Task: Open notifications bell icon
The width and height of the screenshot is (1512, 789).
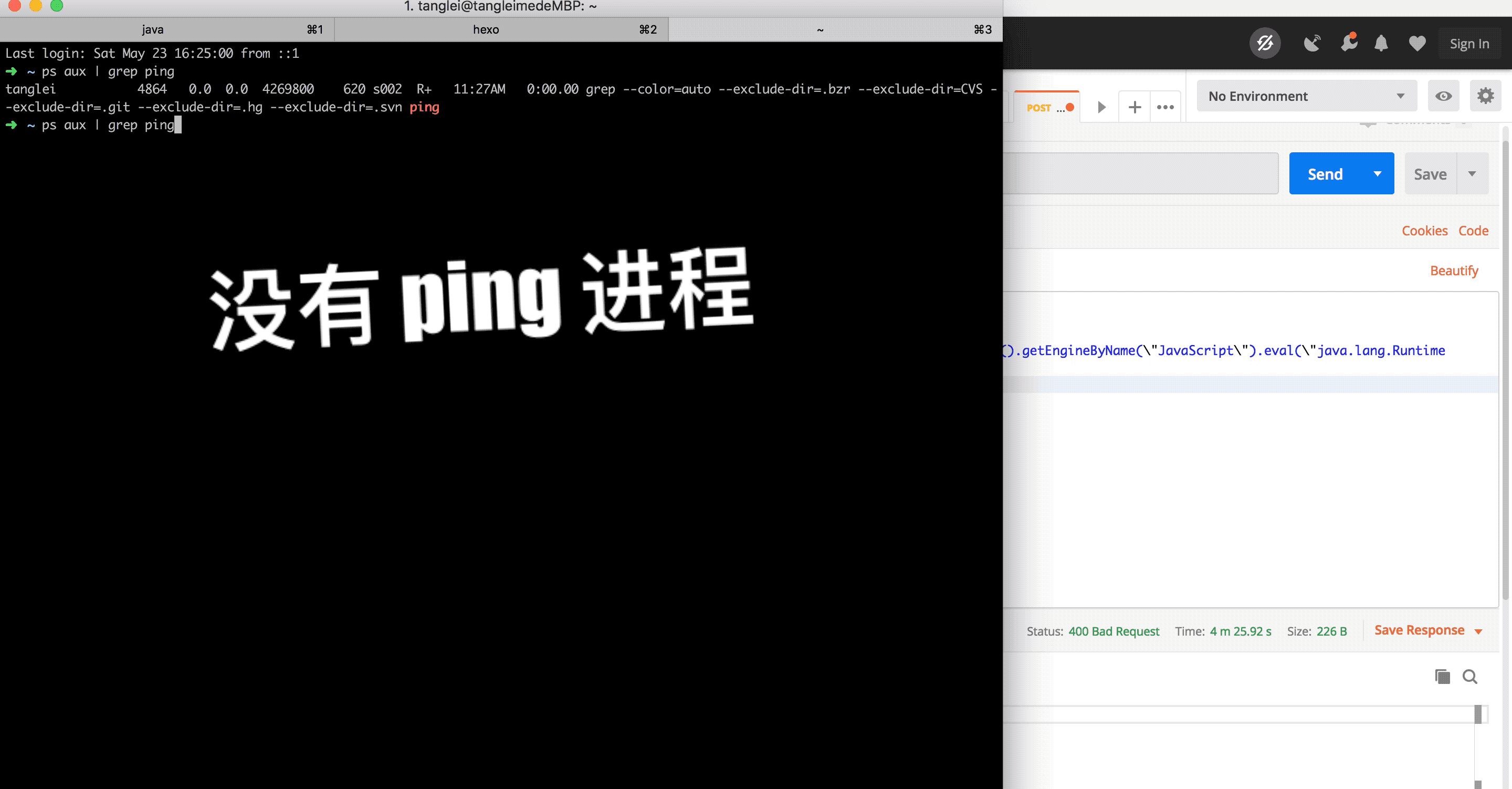Action: click(x=1381, y=43)
